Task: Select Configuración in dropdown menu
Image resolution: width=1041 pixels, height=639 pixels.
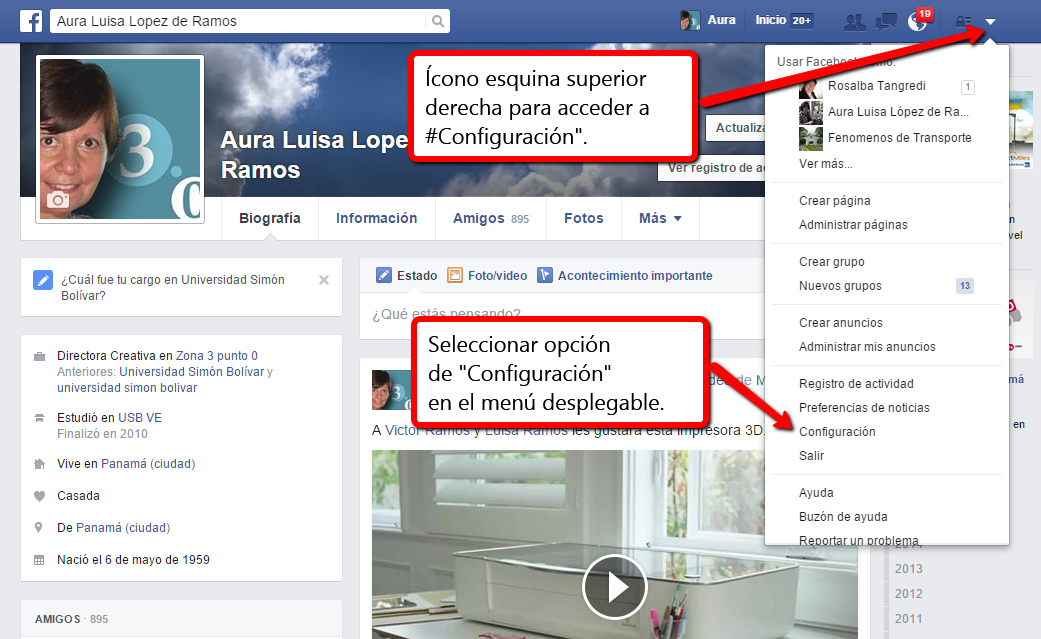Action: [x=837, y=432]
